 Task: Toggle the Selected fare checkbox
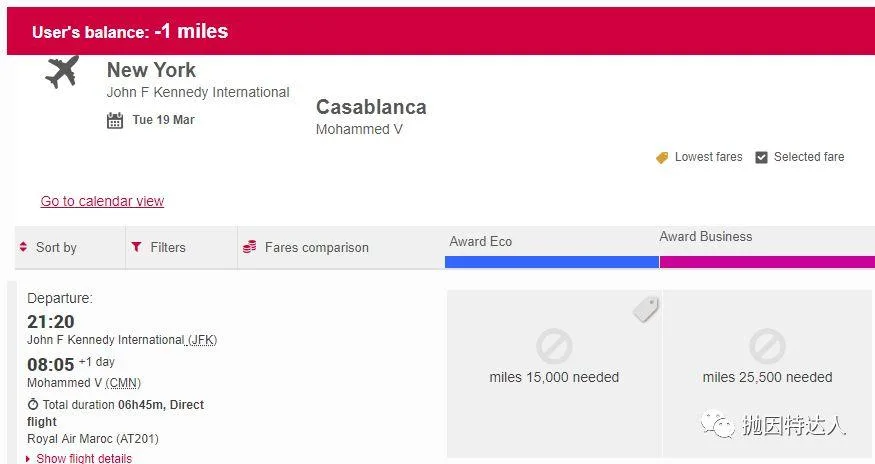[x=761, y=157]
